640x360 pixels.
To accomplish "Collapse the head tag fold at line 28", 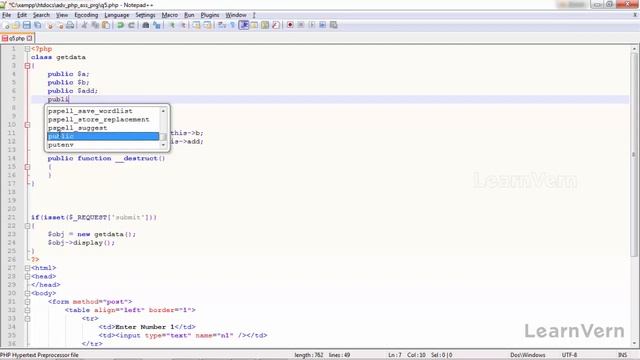I will point(27,276).
